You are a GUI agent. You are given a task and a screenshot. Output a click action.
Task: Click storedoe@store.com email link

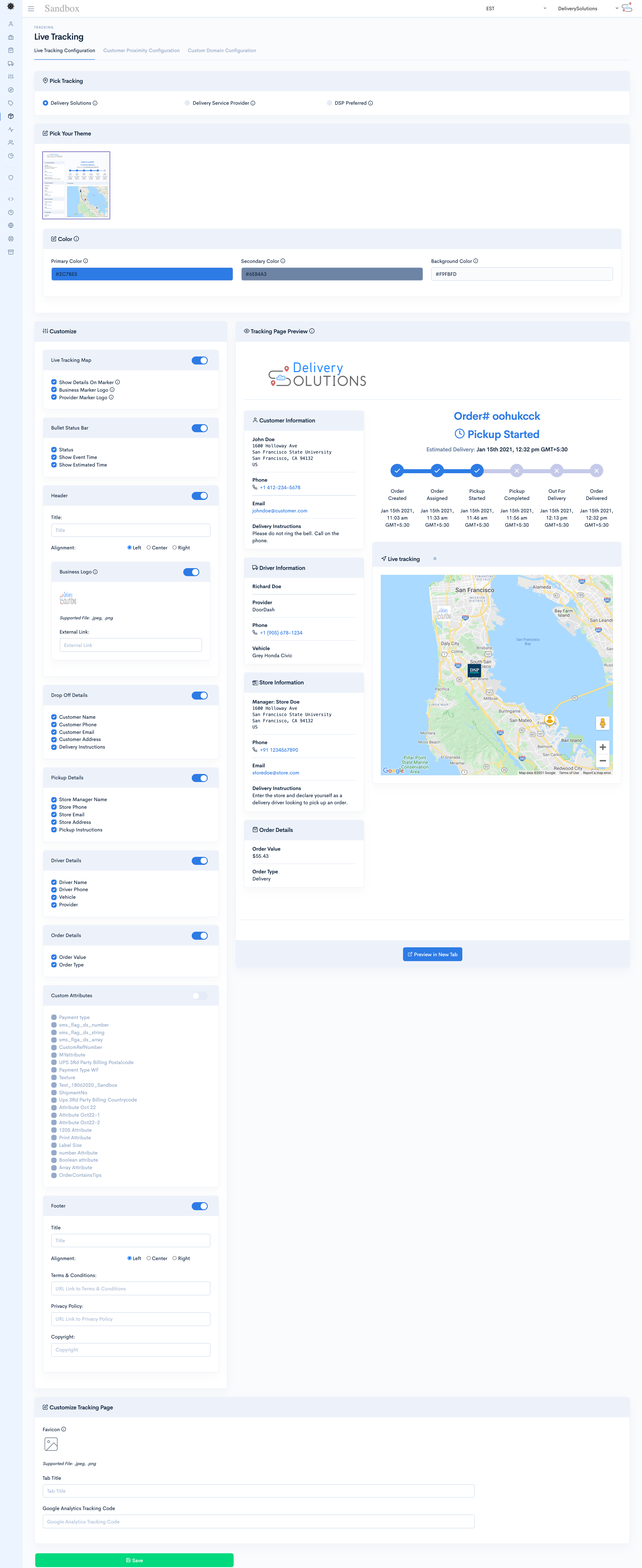click(x=276, y=773)
